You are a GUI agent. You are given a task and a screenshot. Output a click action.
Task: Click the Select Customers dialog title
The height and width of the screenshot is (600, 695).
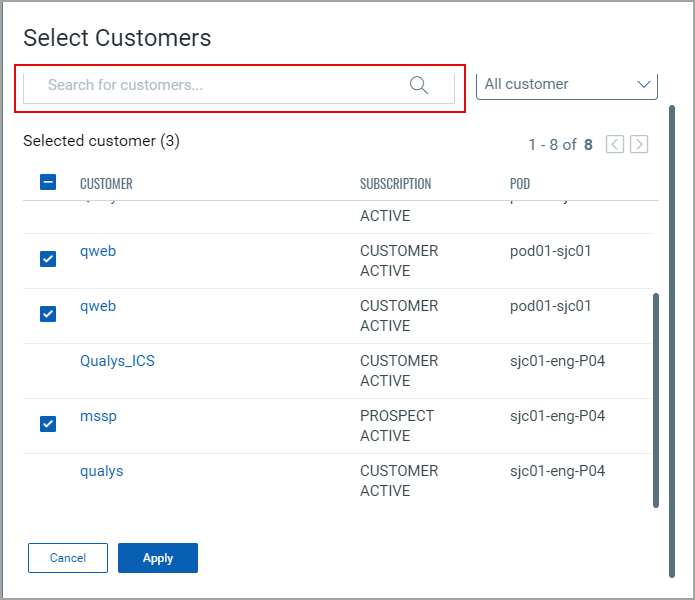[117, 38]
